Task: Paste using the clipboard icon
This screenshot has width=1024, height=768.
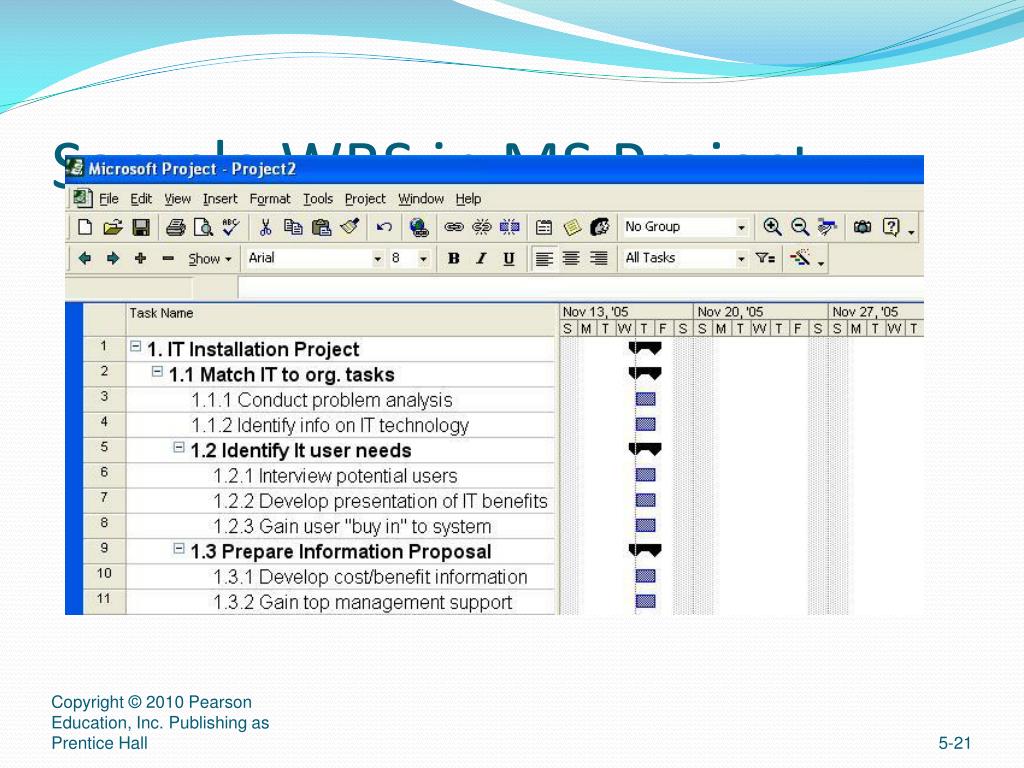Action: click(321, 227)
